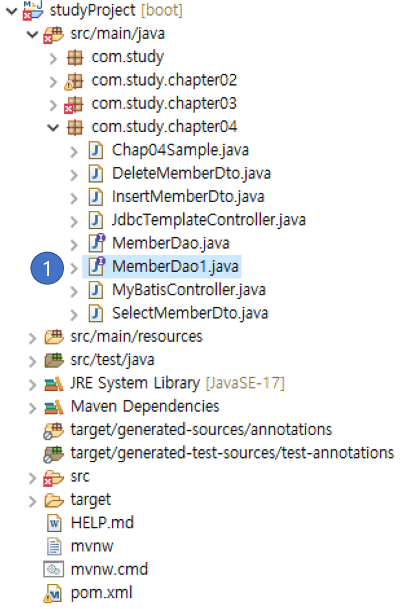This screenshot has width=400, height=609.
Task: Click the MemberDao1.java interface file icon
Action: click(x=97, y=266)
